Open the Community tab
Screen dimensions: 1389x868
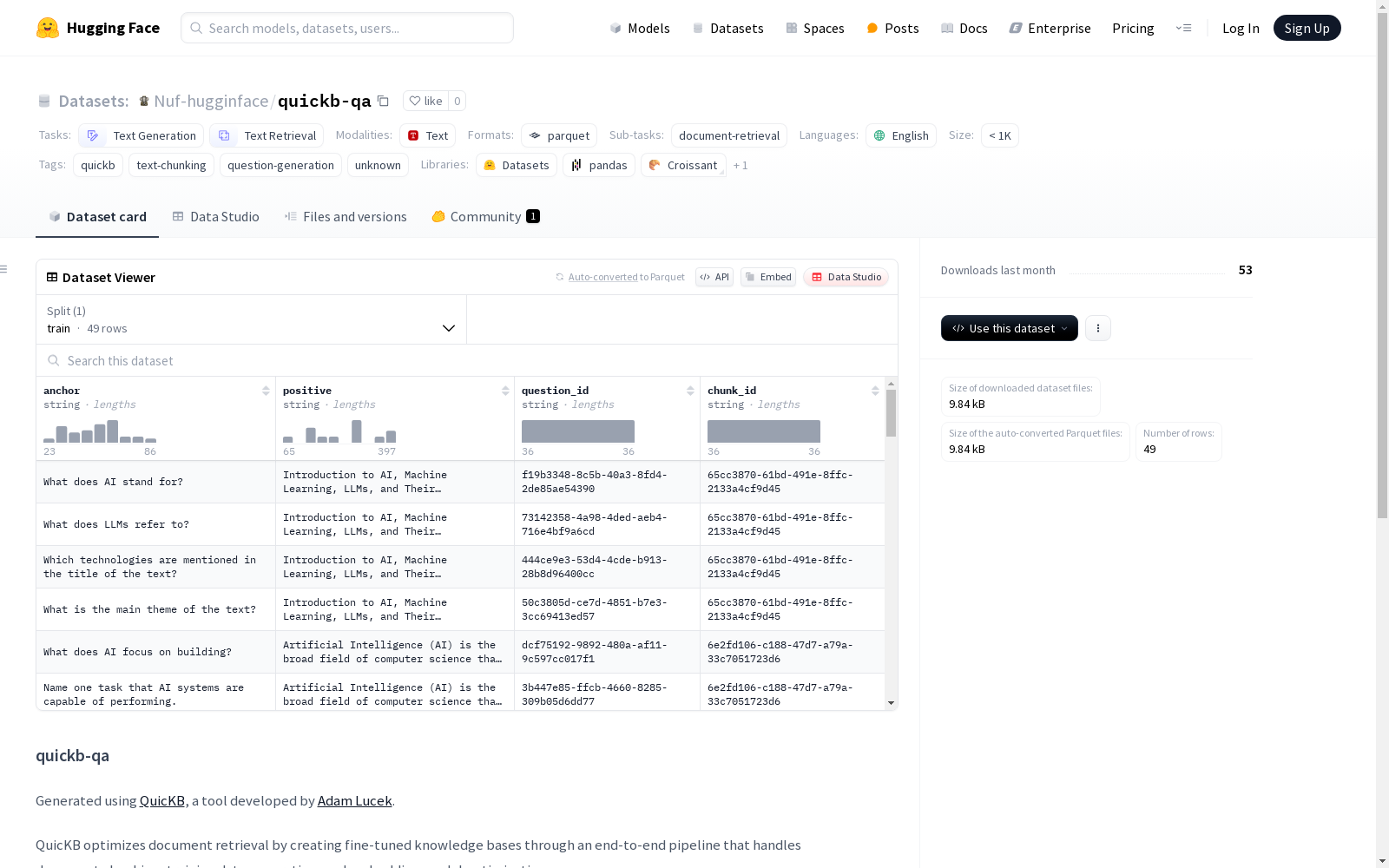pos(485,217)
